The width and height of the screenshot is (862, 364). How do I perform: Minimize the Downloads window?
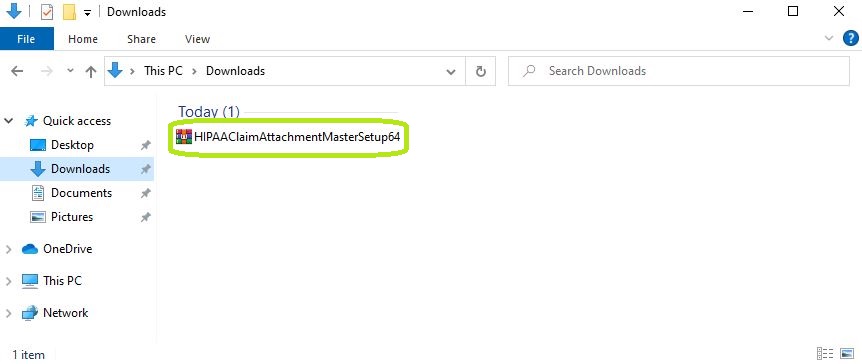[x=747, y=11]
